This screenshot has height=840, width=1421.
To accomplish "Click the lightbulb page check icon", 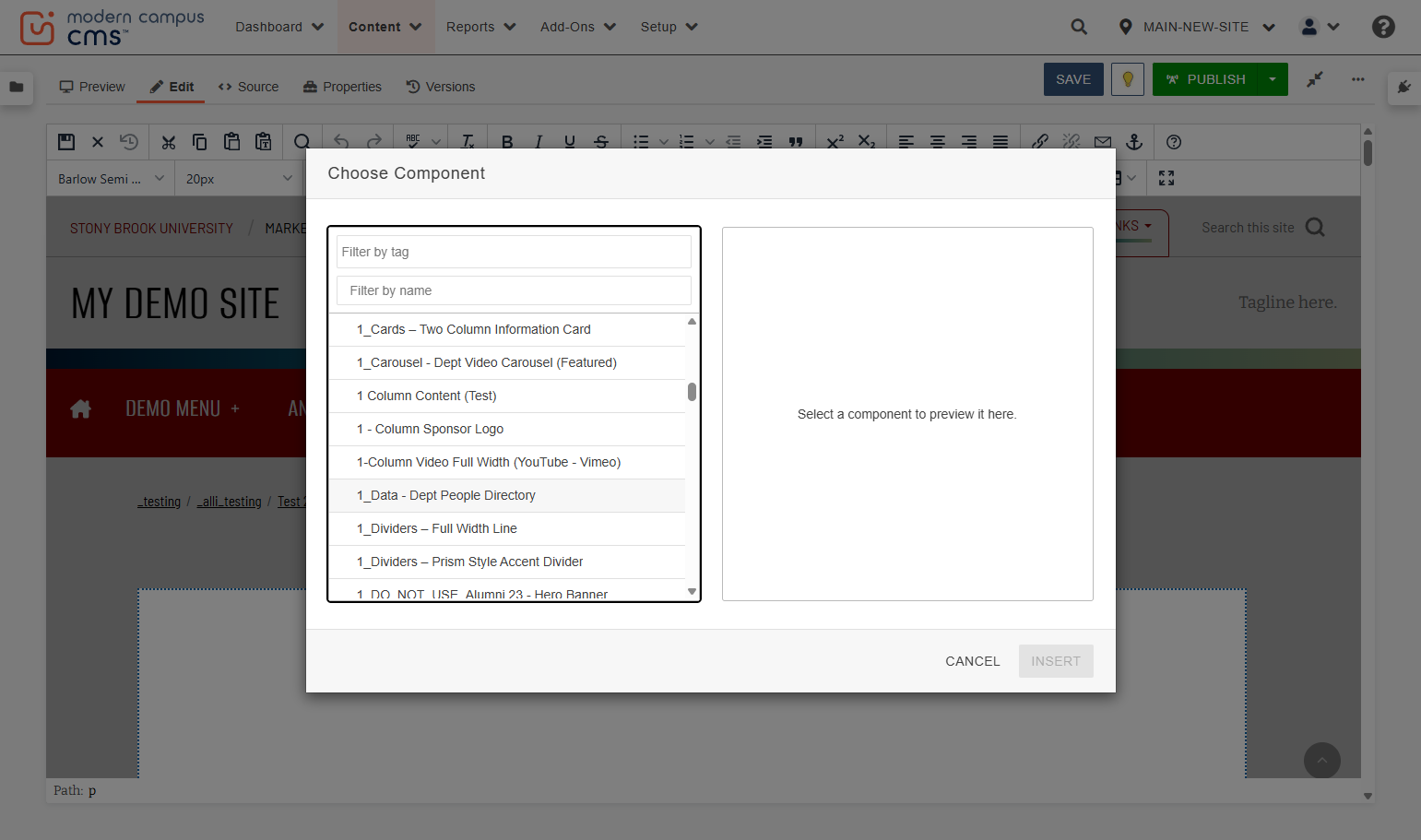I will click(1128, 79).
